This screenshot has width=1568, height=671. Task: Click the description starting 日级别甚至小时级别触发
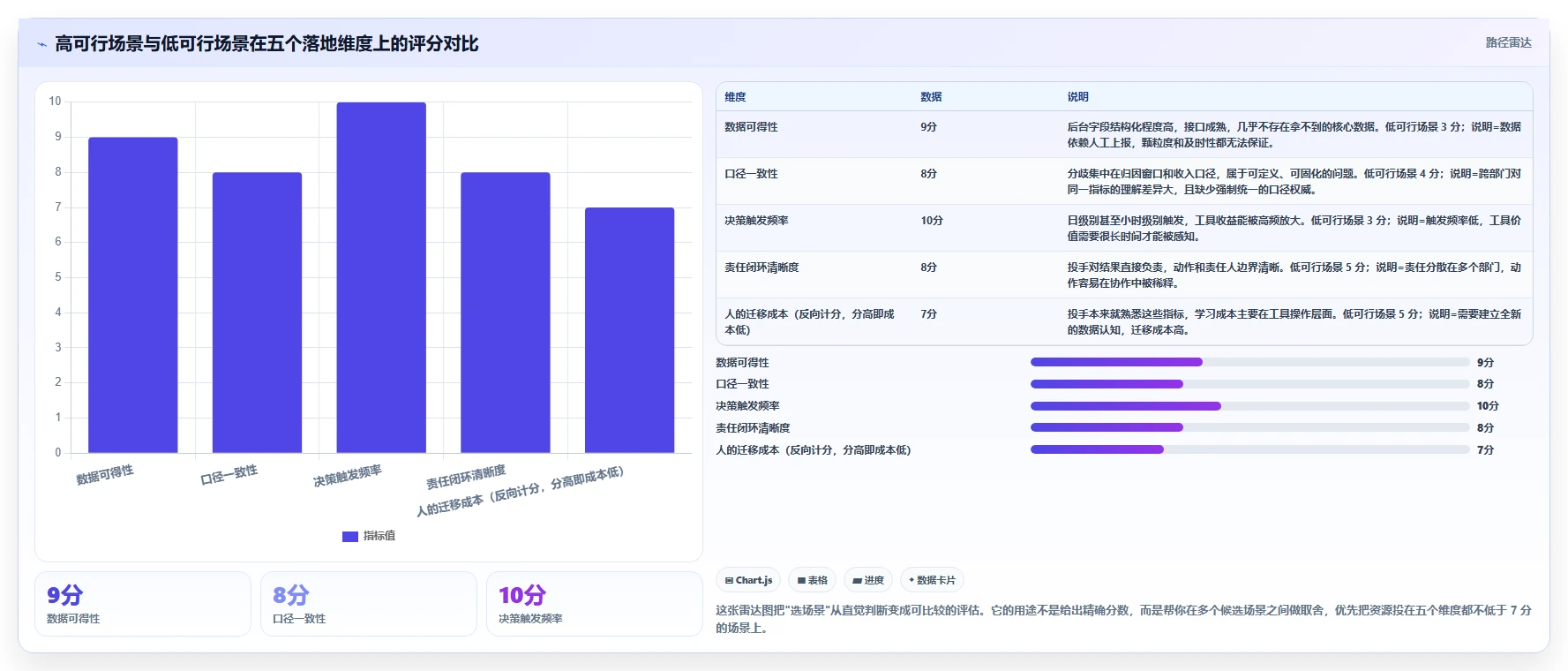point(1294,229)
